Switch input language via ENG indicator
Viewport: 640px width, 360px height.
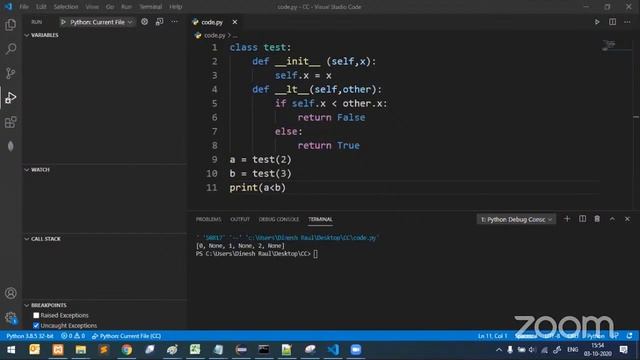point(572,350)
